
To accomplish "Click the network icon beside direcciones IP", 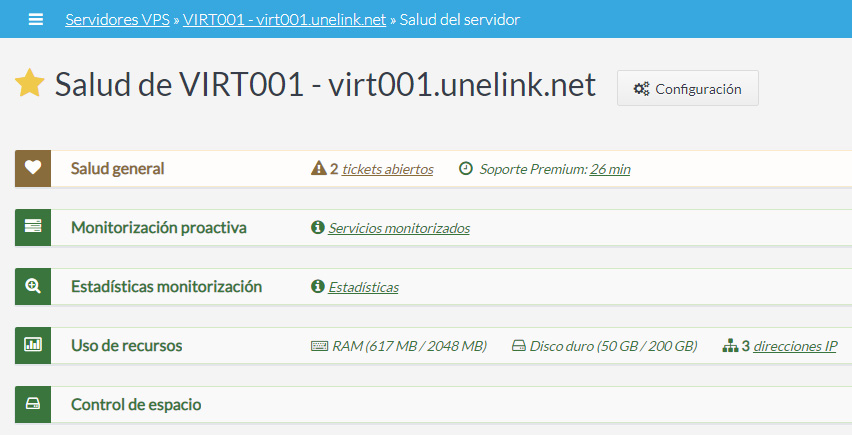I will click(730, 346).
